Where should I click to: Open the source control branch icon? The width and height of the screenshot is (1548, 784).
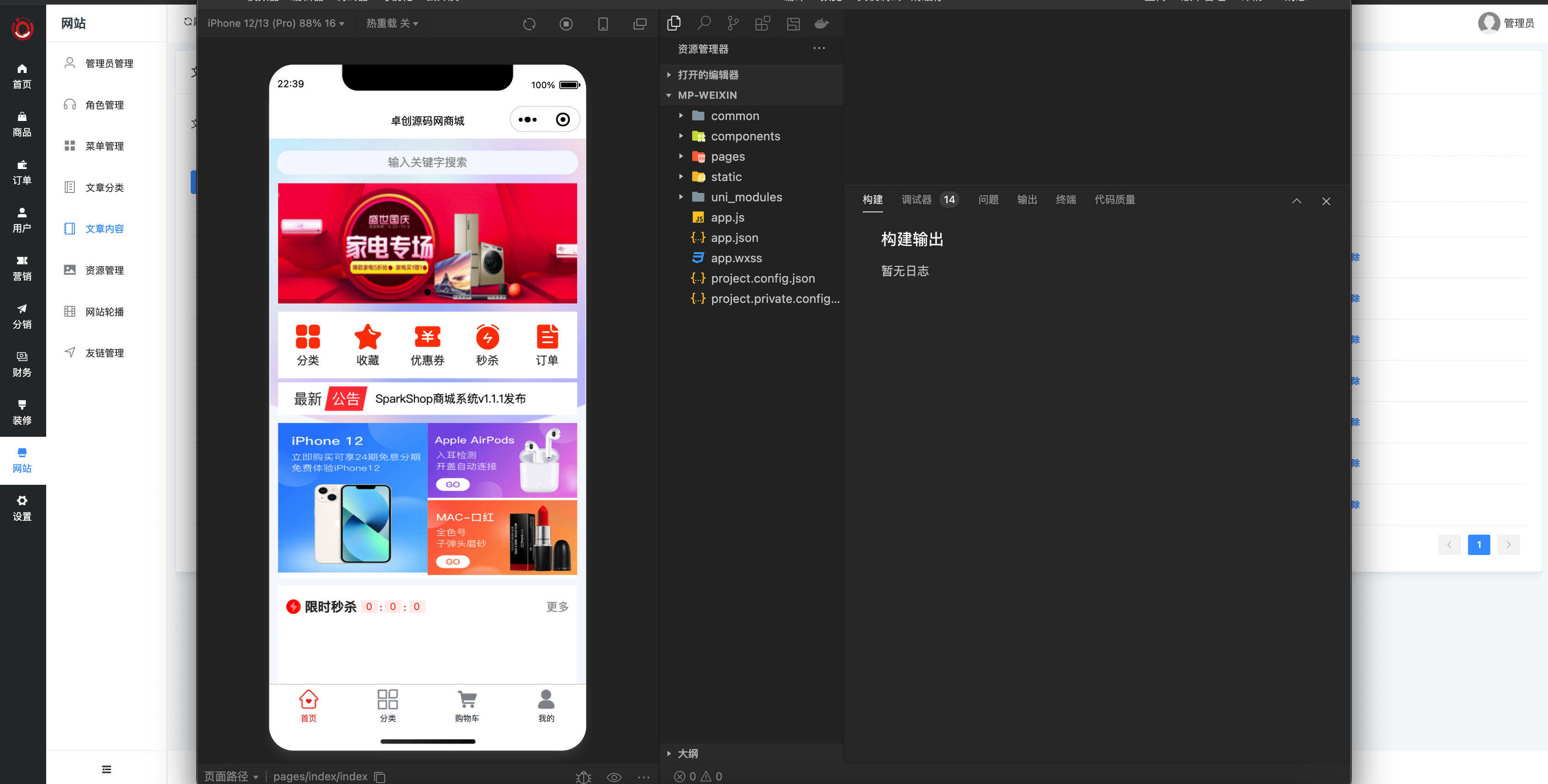tap(732, 23)
